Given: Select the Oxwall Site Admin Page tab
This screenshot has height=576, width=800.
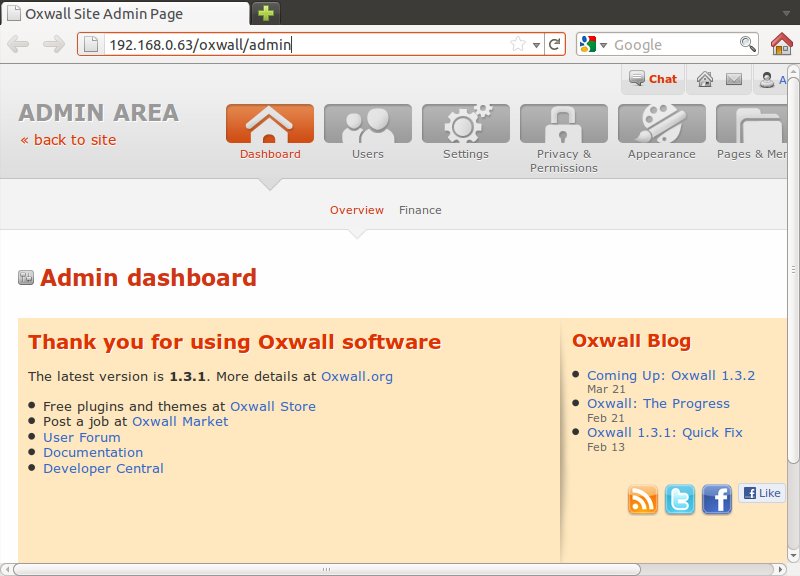Looking at the screenshot, I should pyautogui.click(x=126, y=14).
